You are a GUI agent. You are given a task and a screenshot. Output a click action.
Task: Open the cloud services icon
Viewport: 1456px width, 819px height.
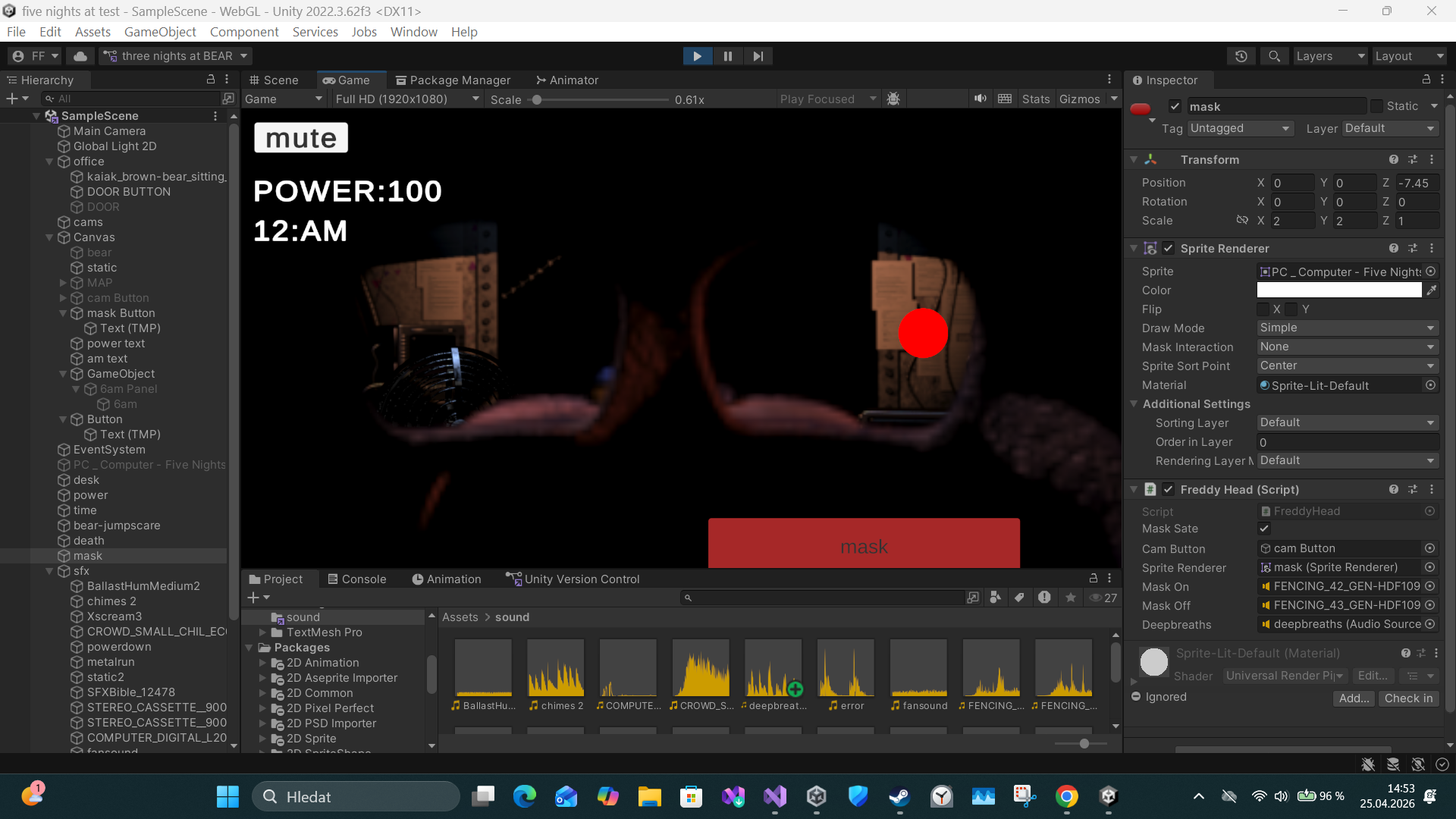point(80,56)
